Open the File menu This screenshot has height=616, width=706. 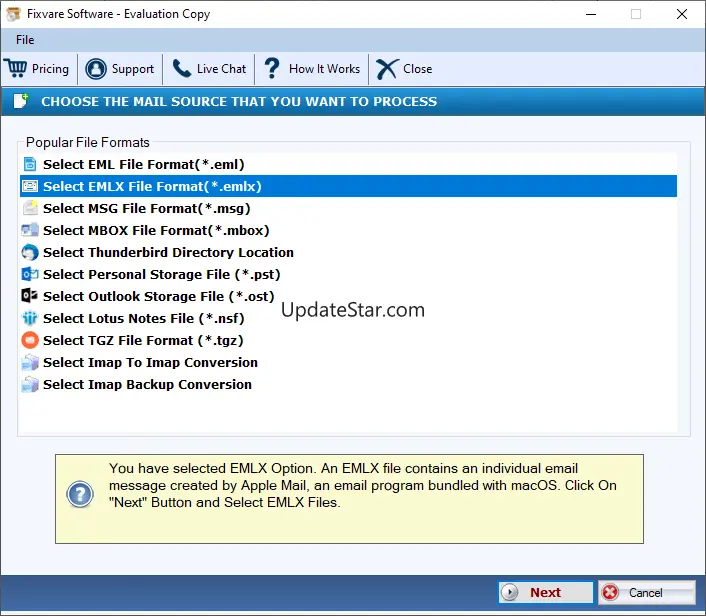(25, 40)
